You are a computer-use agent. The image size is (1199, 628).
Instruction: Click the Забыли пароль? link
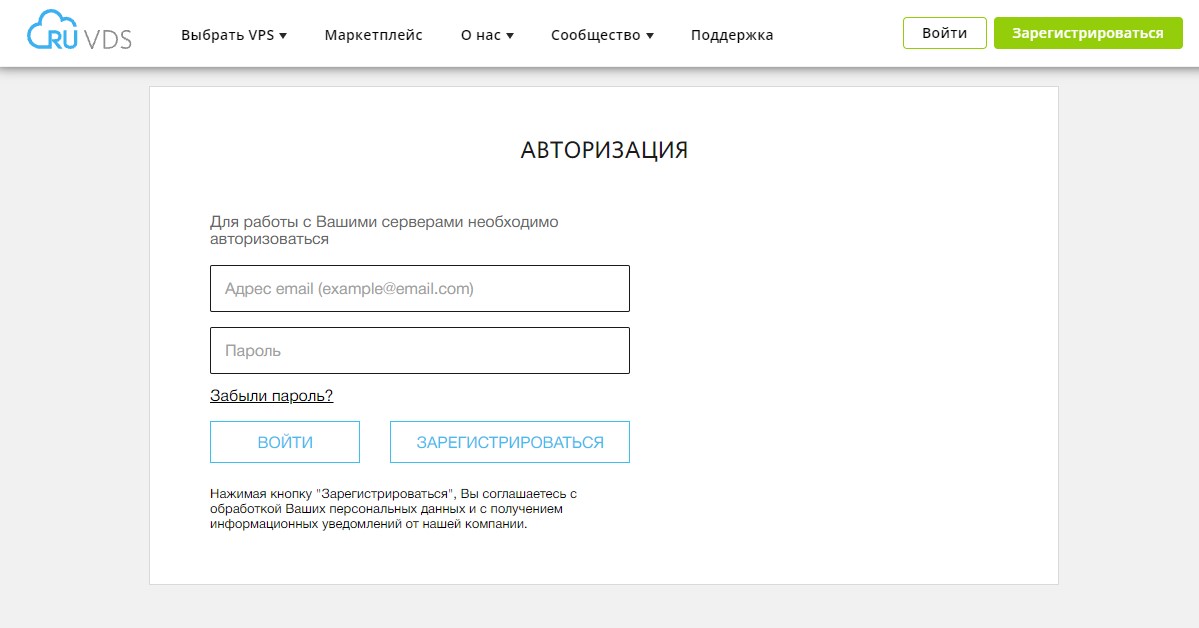pyautogui.click(x=270, y=395)
